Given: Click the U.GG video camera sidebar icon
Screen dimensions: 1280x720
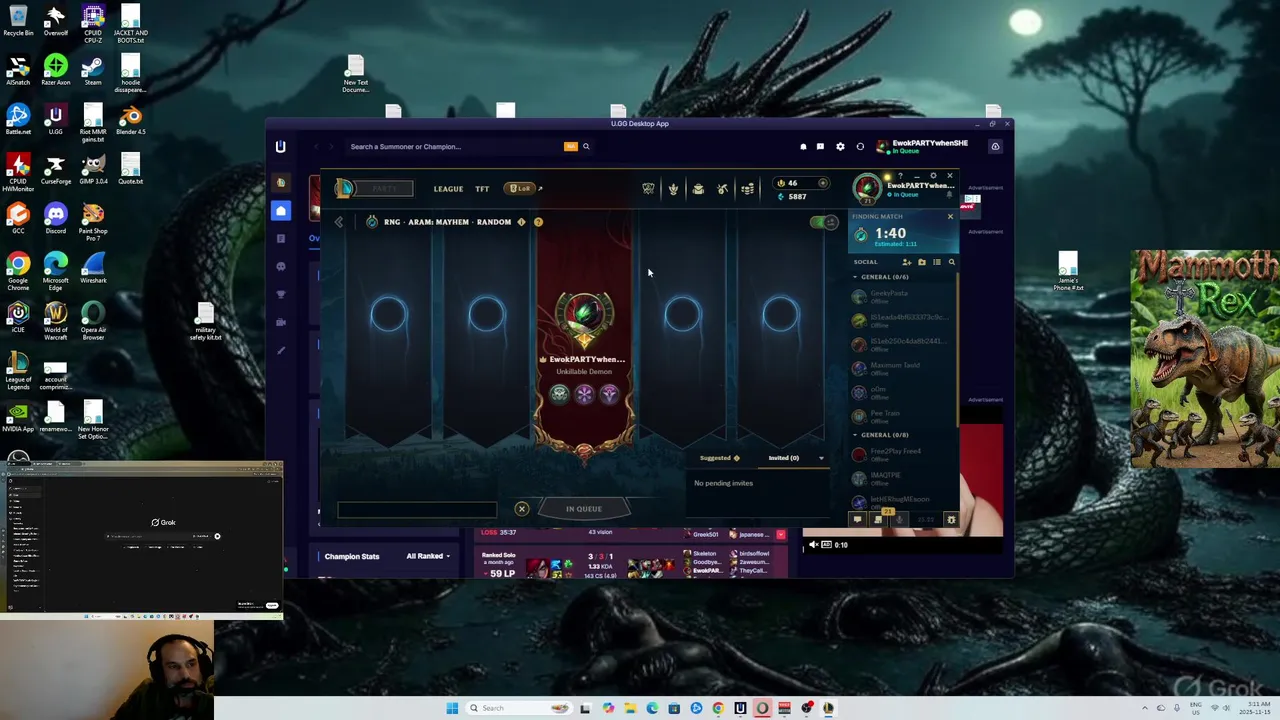Looking at the screenshot, I should click(x=281, y=322).
